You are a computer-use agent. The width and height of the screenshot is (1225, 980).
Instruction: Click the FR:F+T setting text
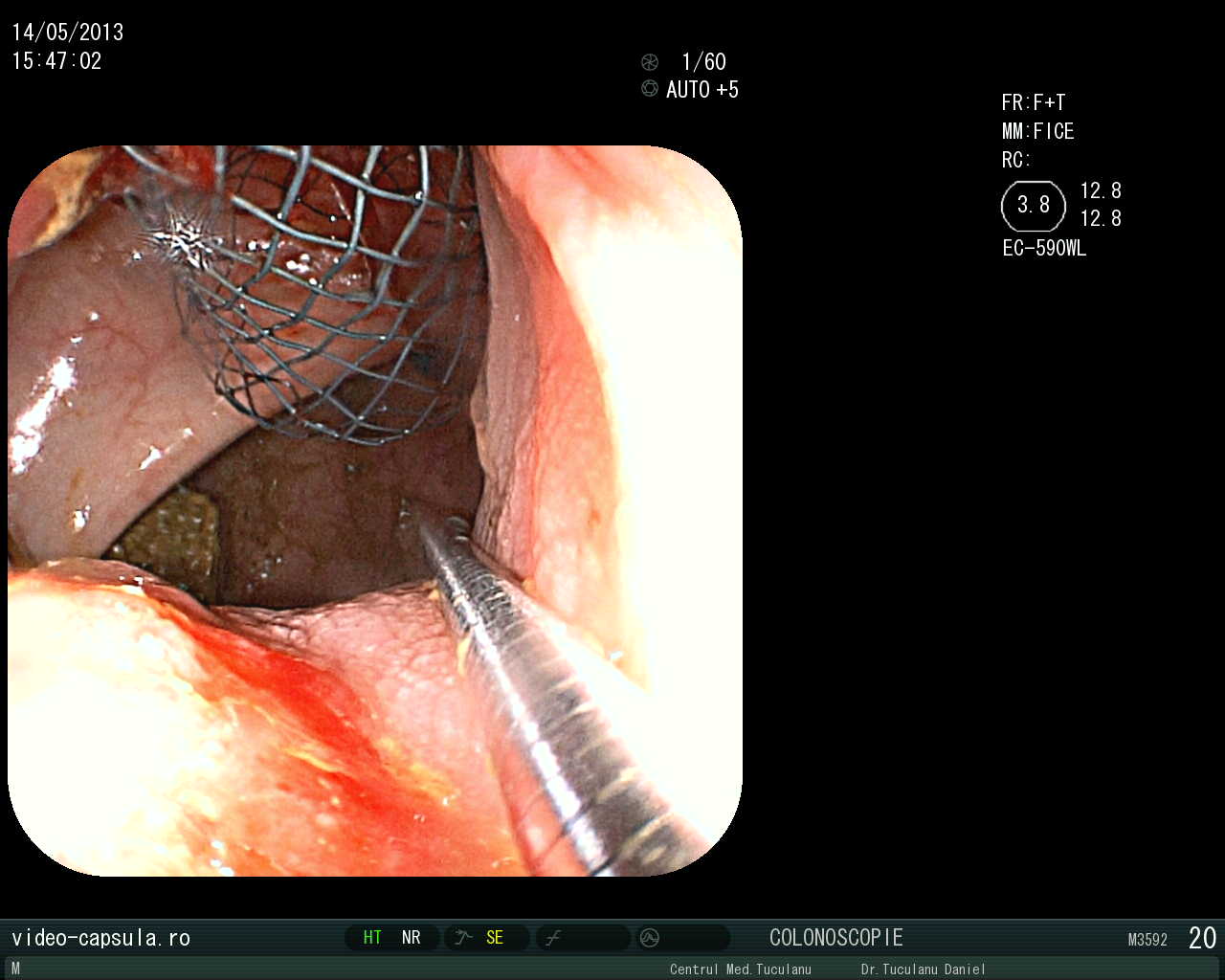(1034, 102)
